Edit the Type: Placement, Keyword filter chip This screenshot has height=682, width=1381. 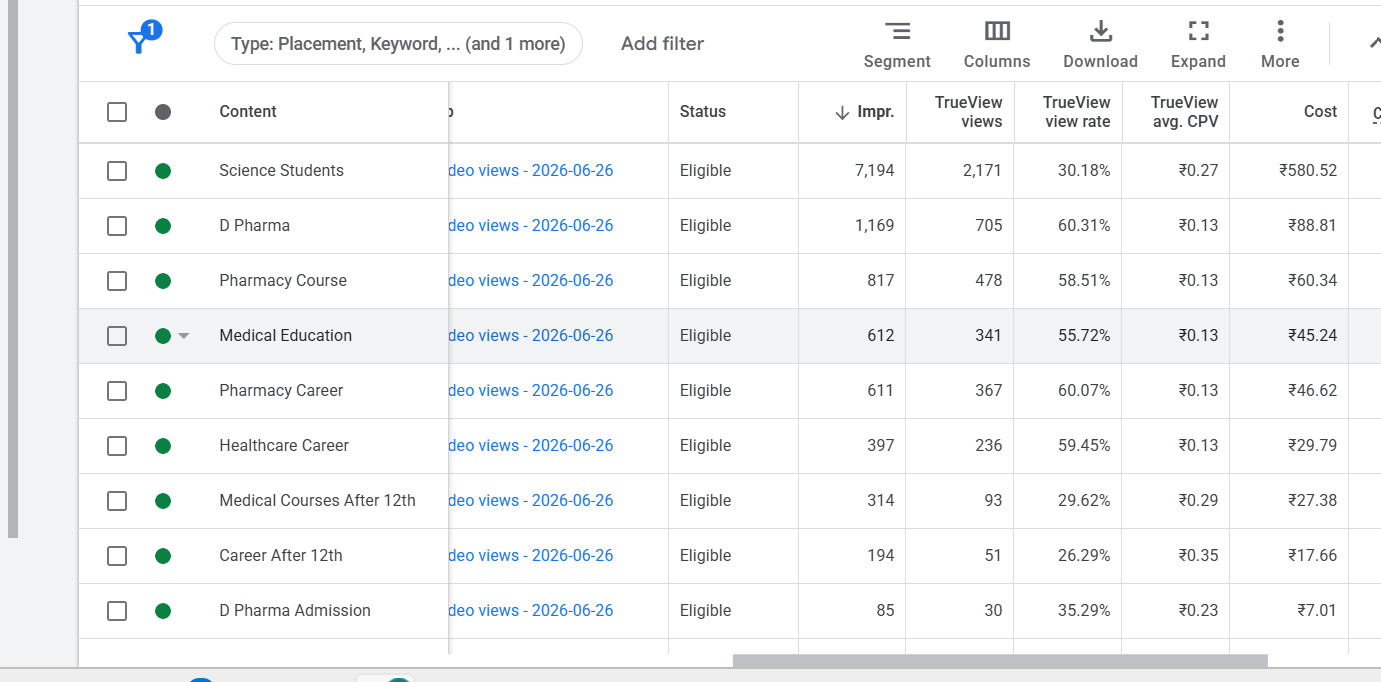point(398,44)
